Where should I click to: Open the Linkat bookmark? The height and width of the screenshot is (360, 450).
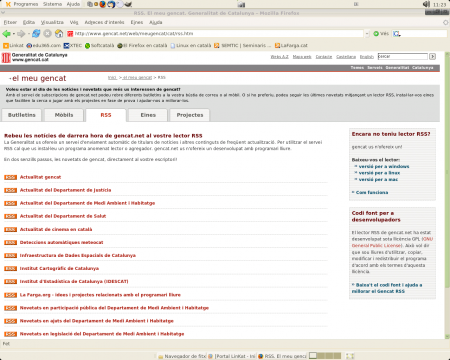[x=13, y=45]
